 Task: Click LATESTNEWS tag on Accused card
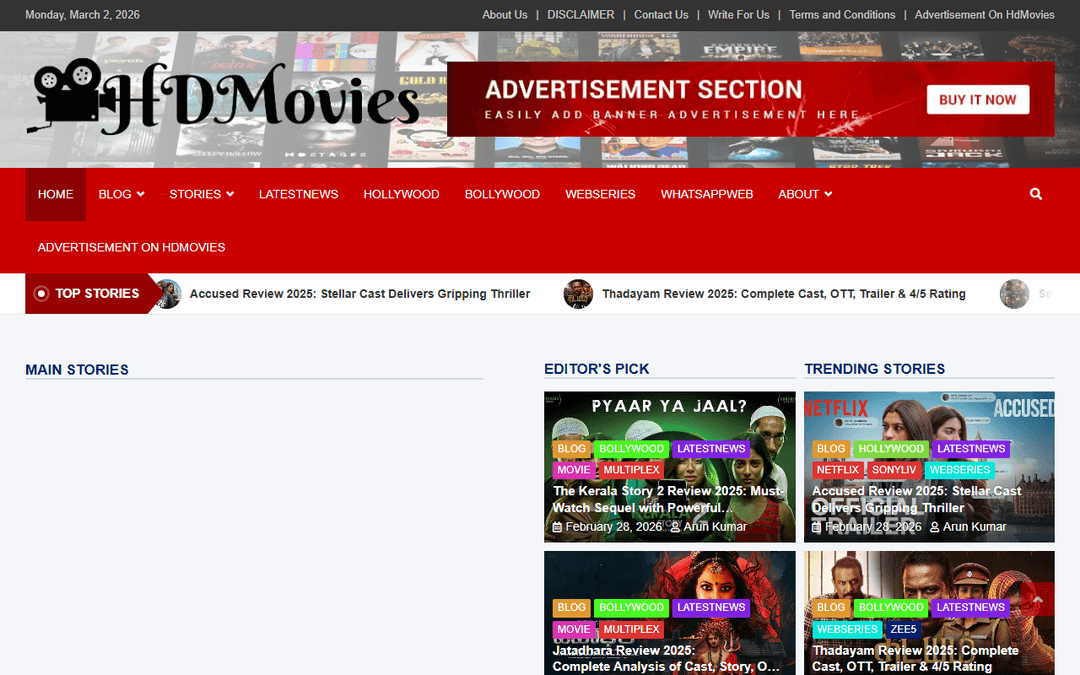[x=970, y=448]
